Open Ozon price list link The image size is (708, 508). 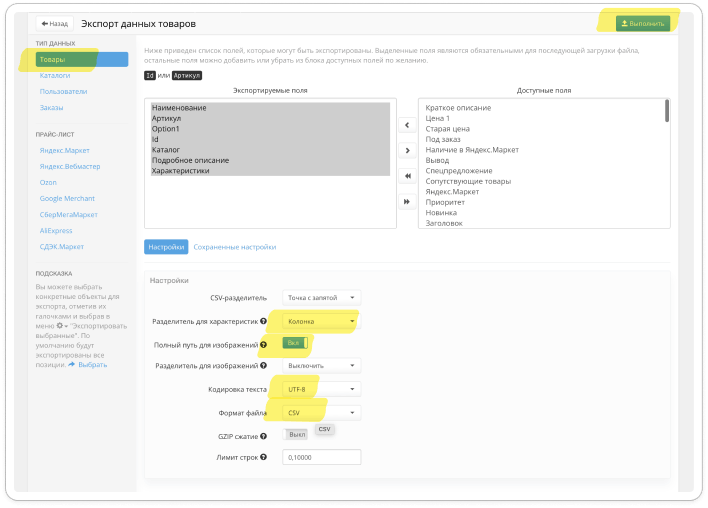click(x=48, y=182)
